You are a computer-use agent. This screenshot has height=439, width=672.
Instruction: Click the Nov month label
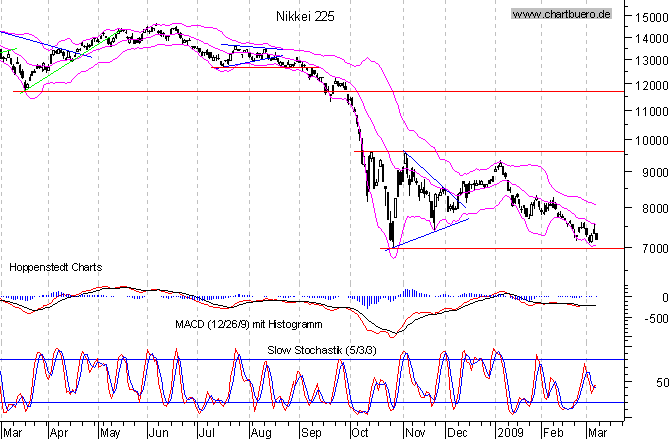click(x=415, y=433)
